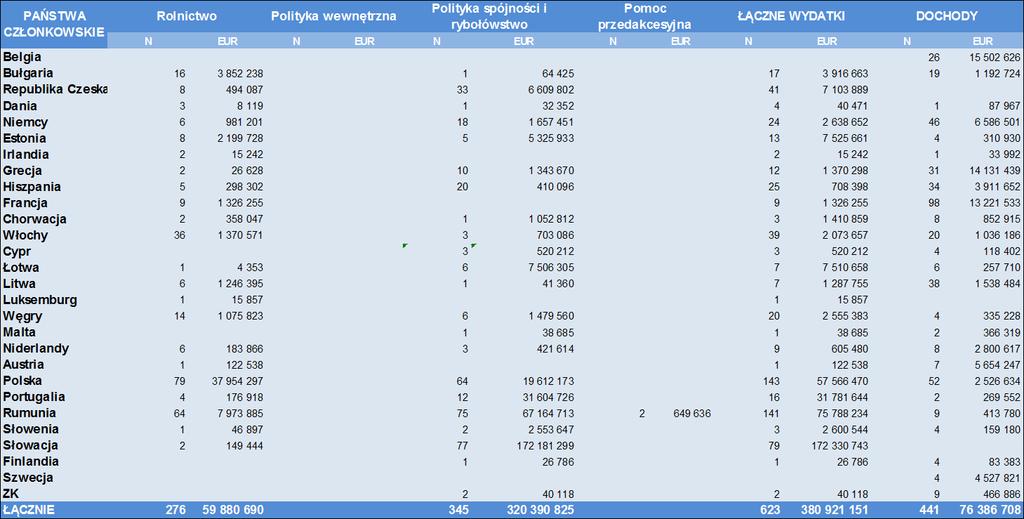The image size is (1024, 519).
Task: Click the PAŃSTWA CZŁONKOWSKIE header cell
Action: pyautogui.click(x=54, y=24)
